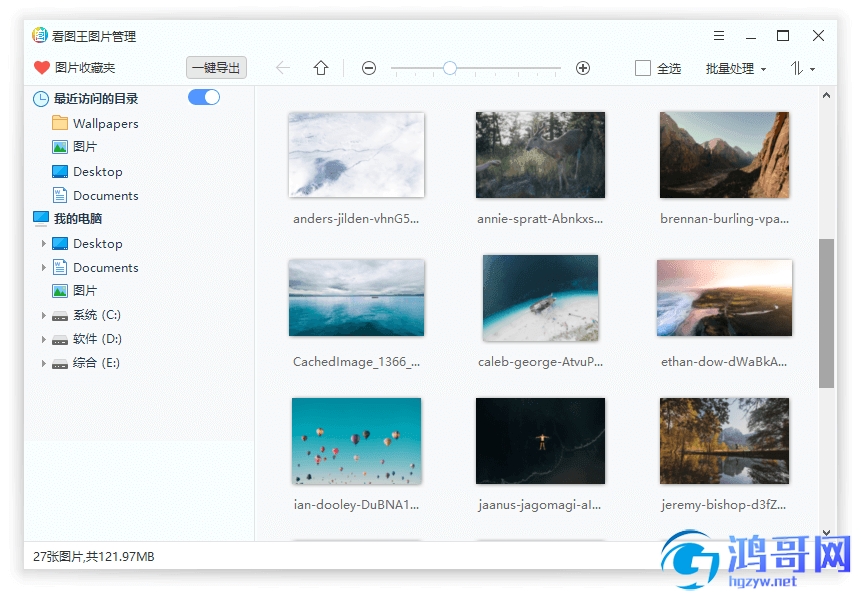Click the filename annie-spratt-Abnkxs...
The height and width of the screenshot is (597, 861).
click(x=540, y=219)
